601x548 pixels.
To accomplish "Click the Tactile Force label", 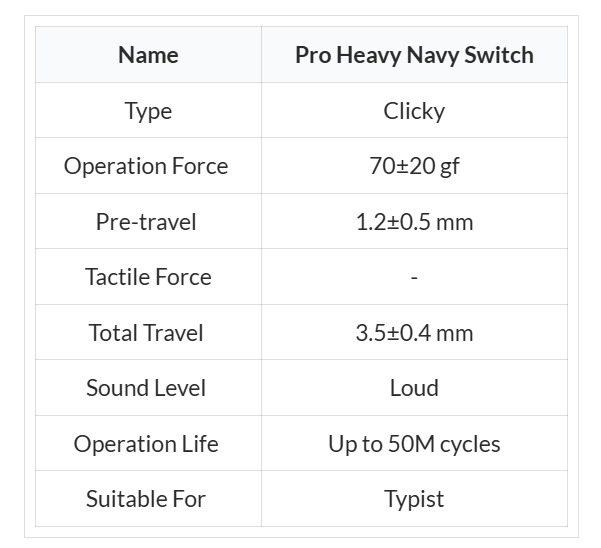I will 148,277.
